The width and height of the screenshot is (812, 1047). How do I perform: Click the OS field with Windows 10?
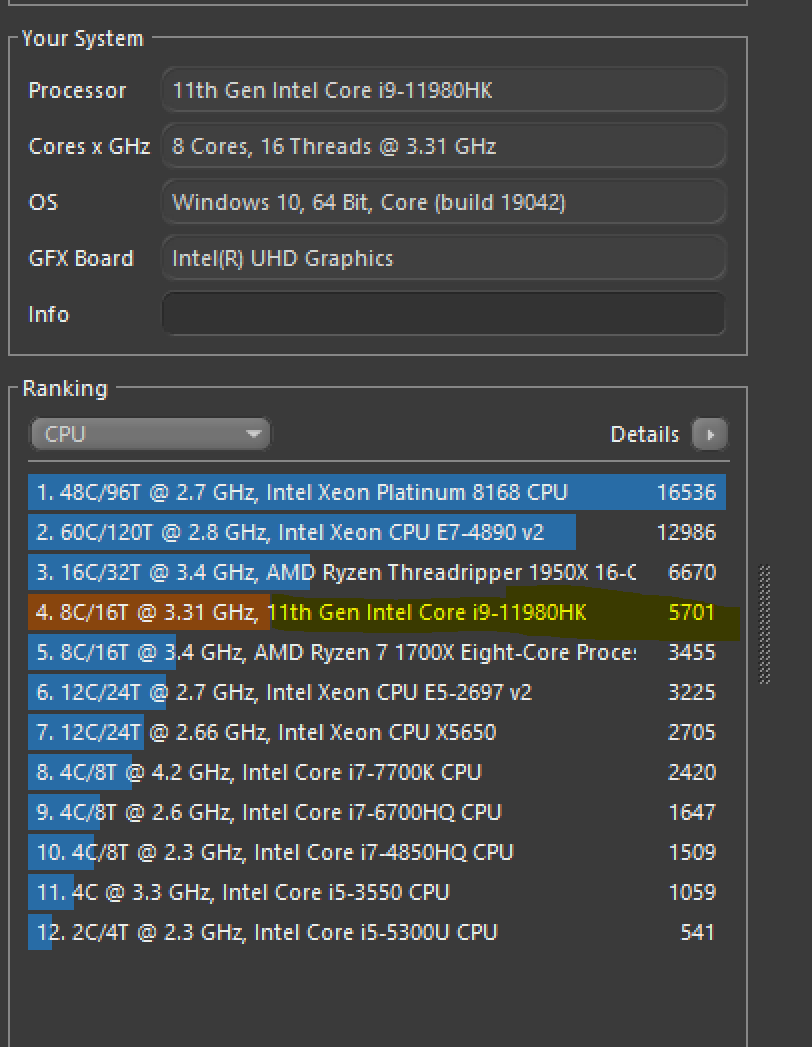tap(443, 202)
